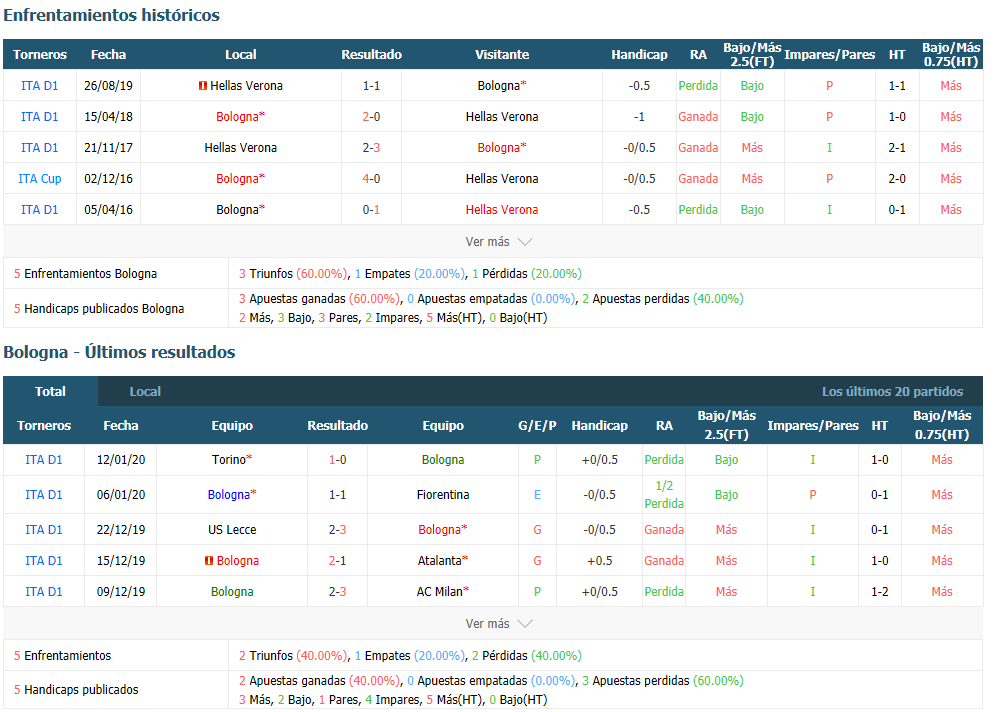The height and width of the screenshot is (712, 994).
Task: Click HT score 1-2 in AC Milan row
Action: point(879,592)
